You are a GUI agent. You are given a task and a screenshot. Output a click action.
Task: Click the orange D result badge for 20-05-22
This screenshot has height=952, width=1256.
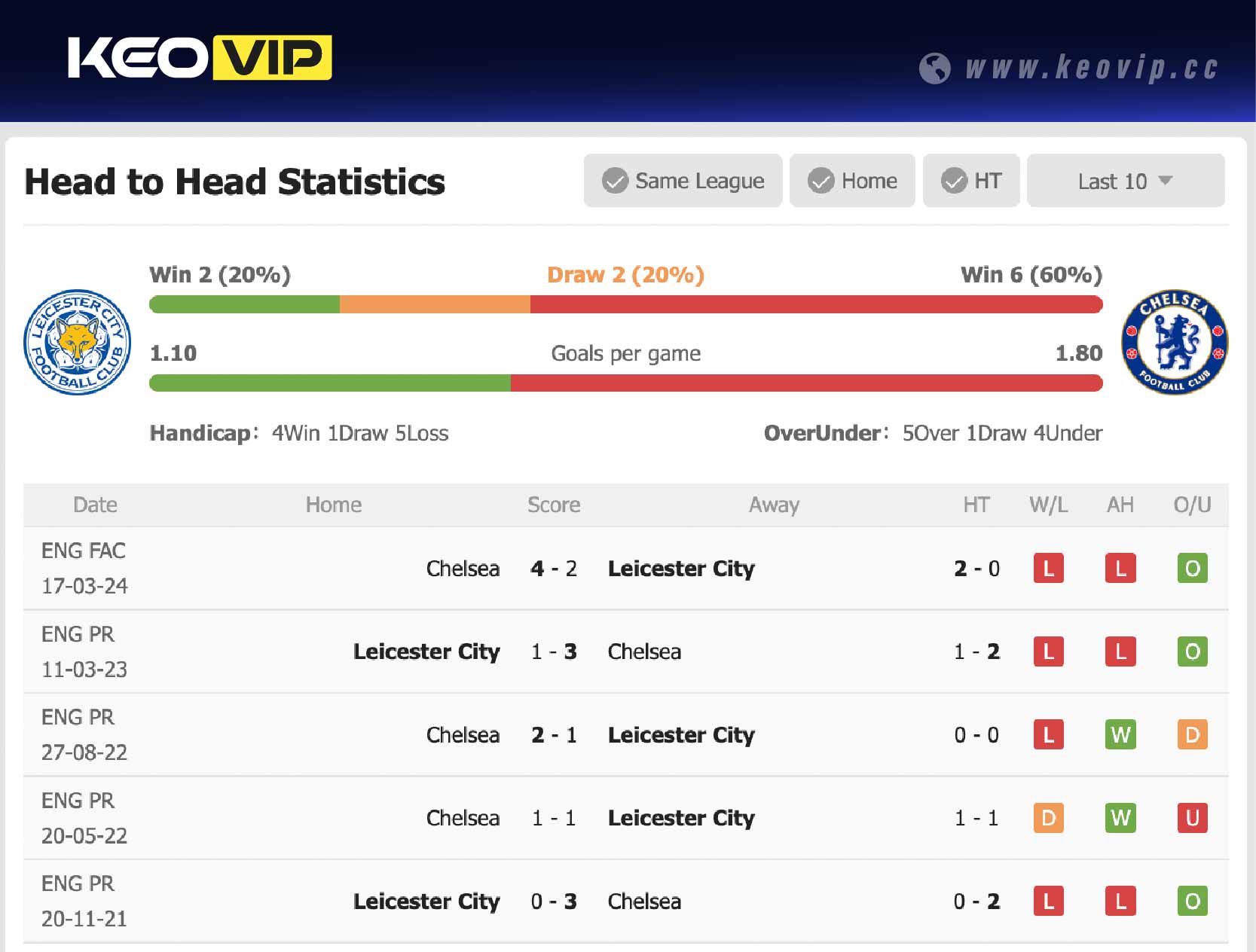pos(1048,818)
